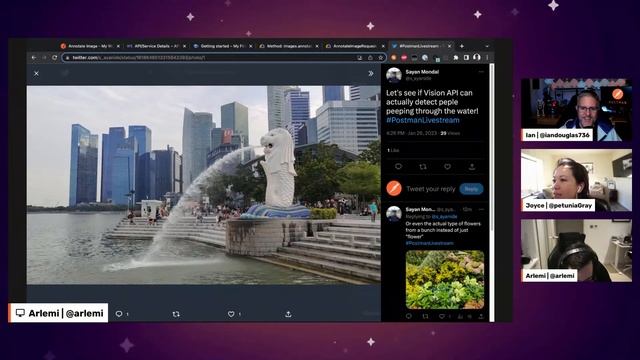Share the main tweet in side panel
Image resolution: width=640 pixels, height=360 pixels.
coord(472,166)
